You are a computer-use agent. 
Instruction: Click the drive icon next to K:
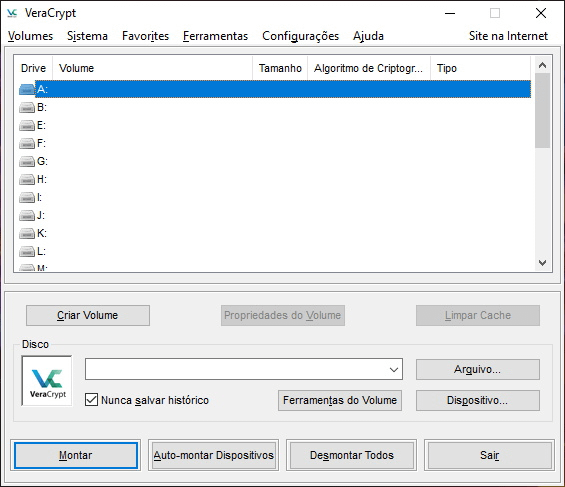(x=27, y=233)
